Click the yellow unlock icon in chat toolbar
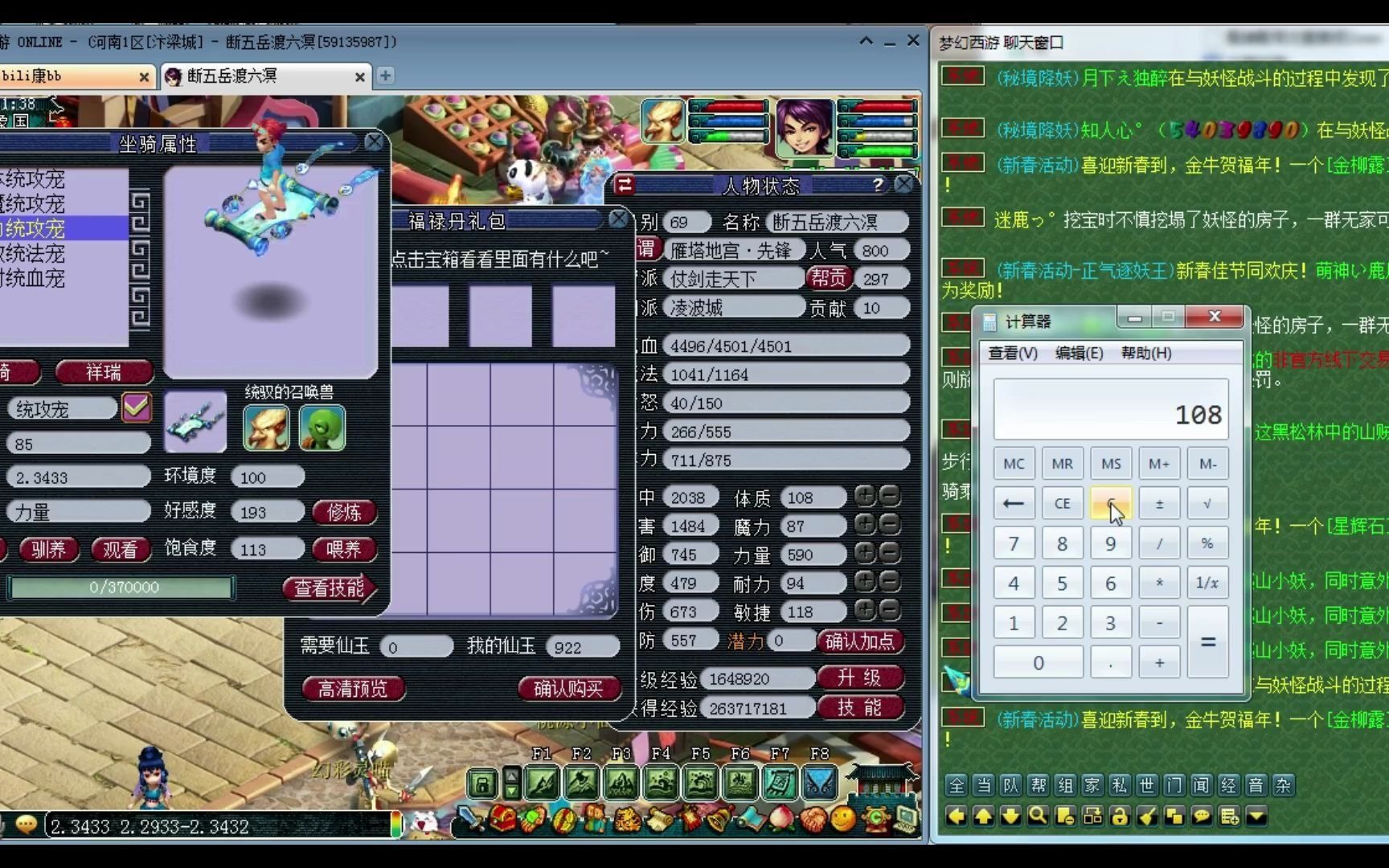Screen dimensions: 1389x868 coord(1120,817)
